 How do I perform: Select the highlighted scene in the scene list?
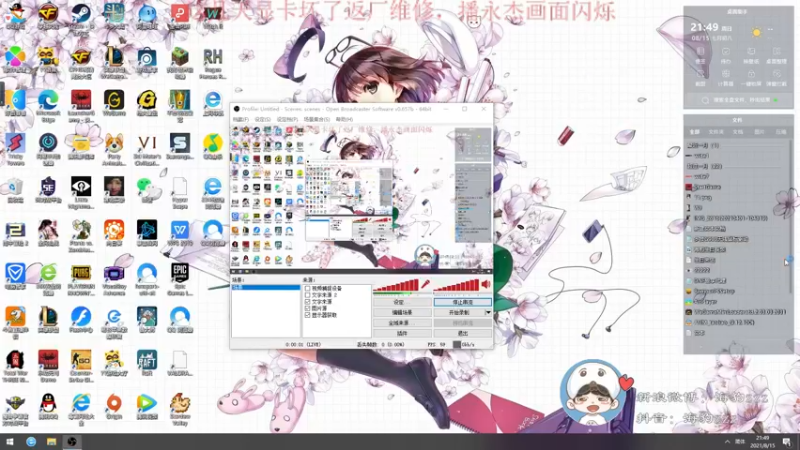pos(266,288)
